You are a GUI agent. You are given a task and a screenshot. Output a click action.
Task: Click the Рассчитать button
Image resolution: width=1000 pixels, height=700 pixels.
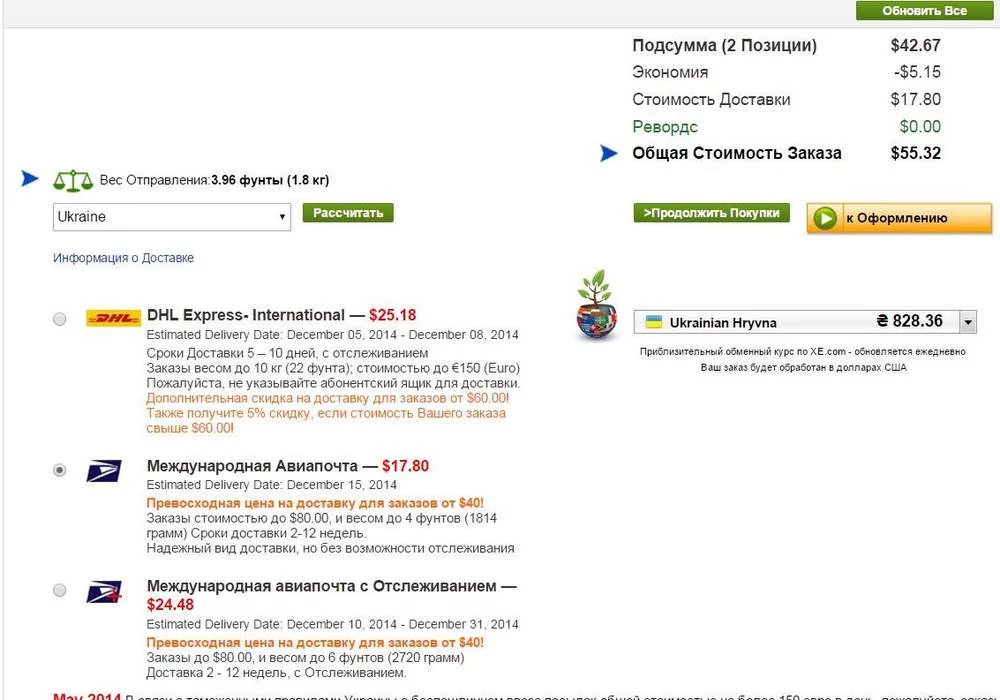pos(348,213)
